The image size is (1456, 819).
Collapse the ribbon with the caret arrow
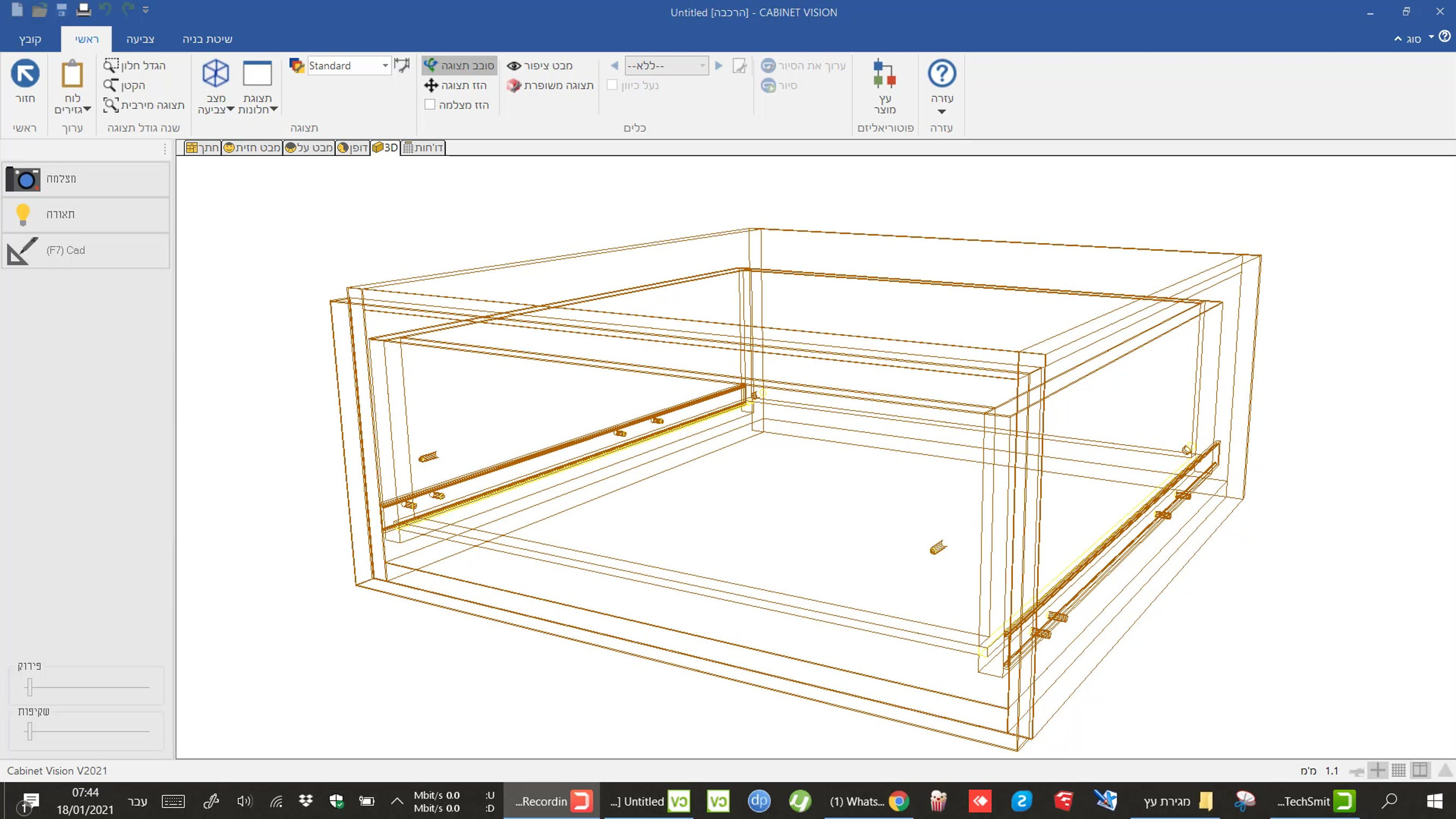1397,39
